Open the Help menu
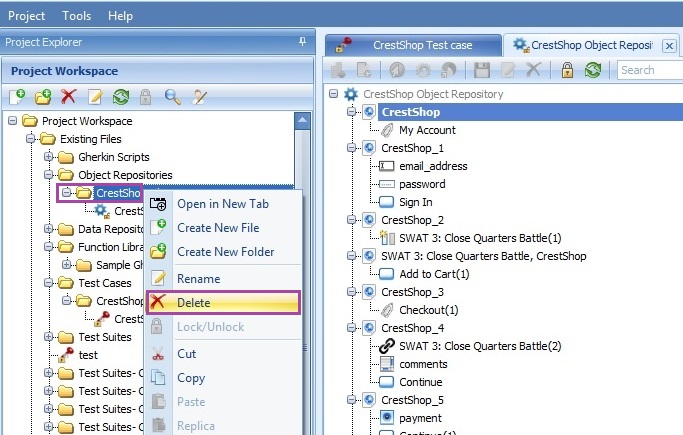The height and width of the screenshot is (435, 683). point(120,16)
